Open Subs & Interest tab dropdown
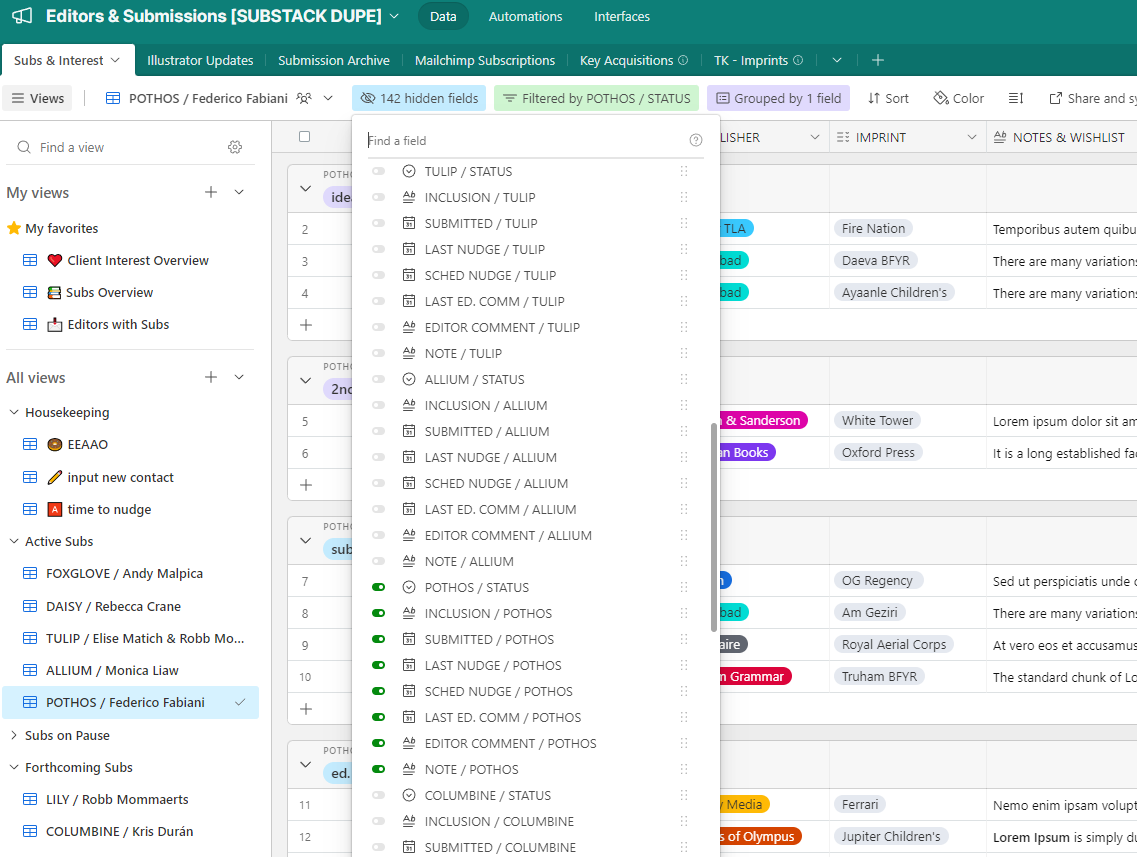1137x857 pixels. pyautogui.click(x=115, y=60)
